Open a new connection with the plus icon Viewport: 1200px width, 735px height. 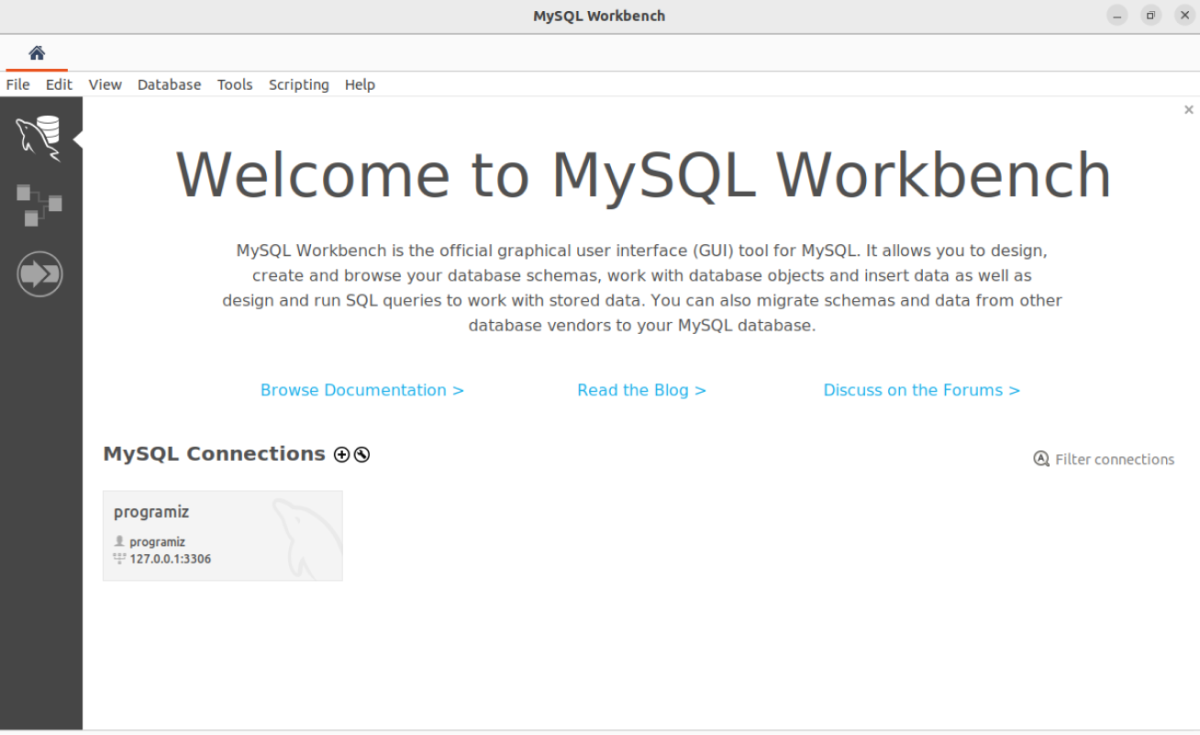pyautogui.click(x=341, y=454)
